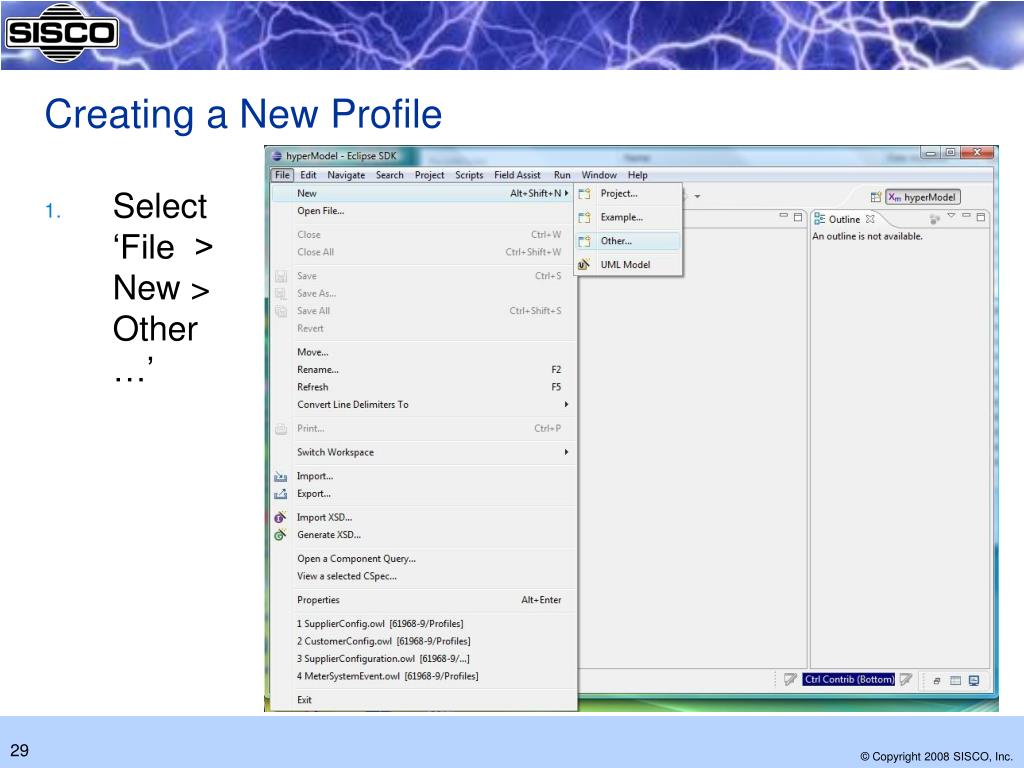Open recent file 4 MeterSystemEvent.owl
The image size is (1024, 768).
coord(423,677)
